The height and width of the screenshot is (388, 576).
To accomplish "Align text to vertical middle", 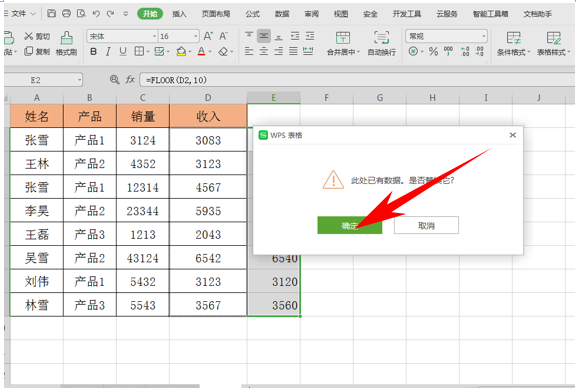I will pos(264,36).
